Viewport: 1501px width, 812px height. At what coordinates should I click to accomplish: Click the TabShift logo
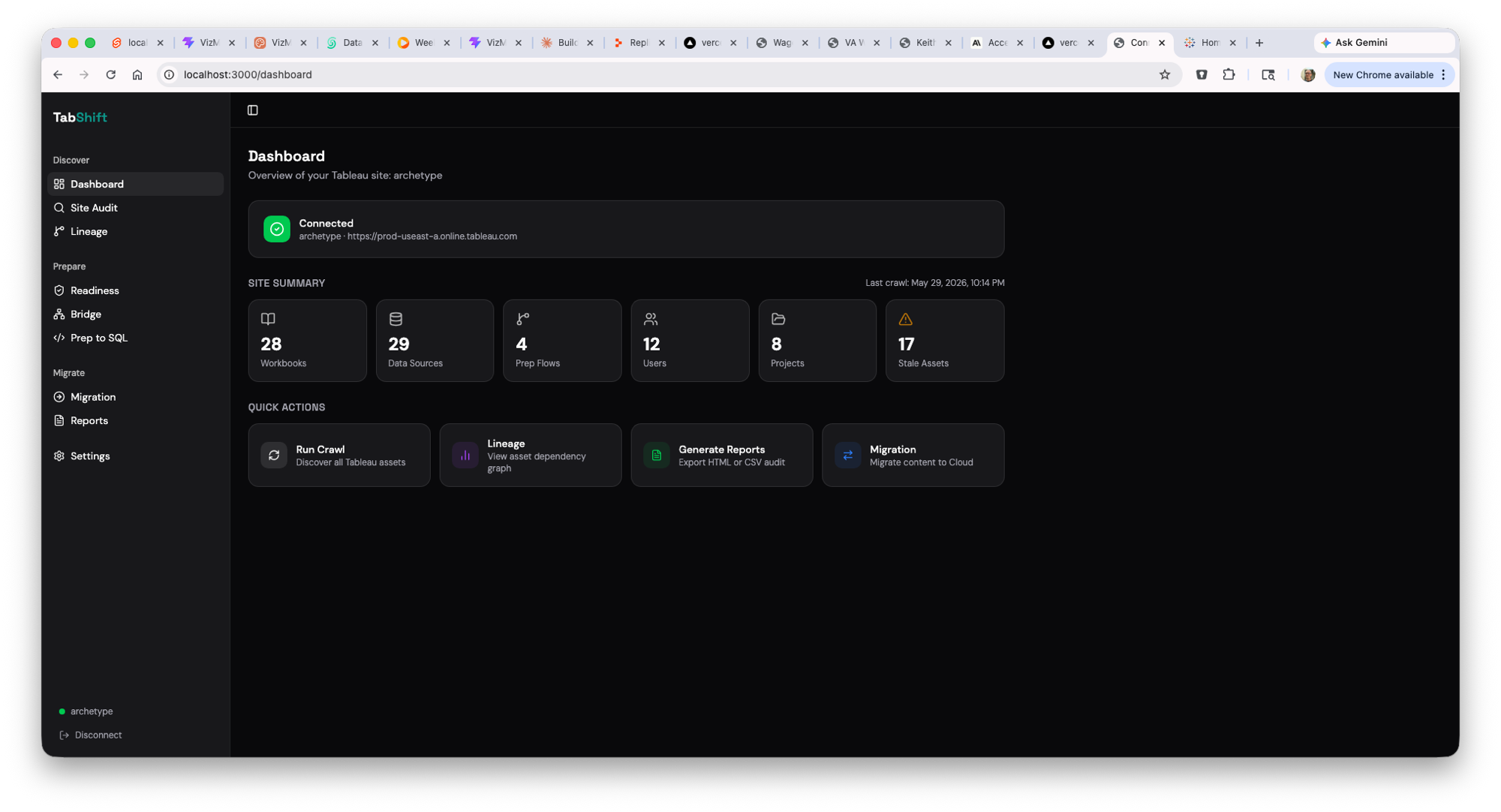[80, 117]
